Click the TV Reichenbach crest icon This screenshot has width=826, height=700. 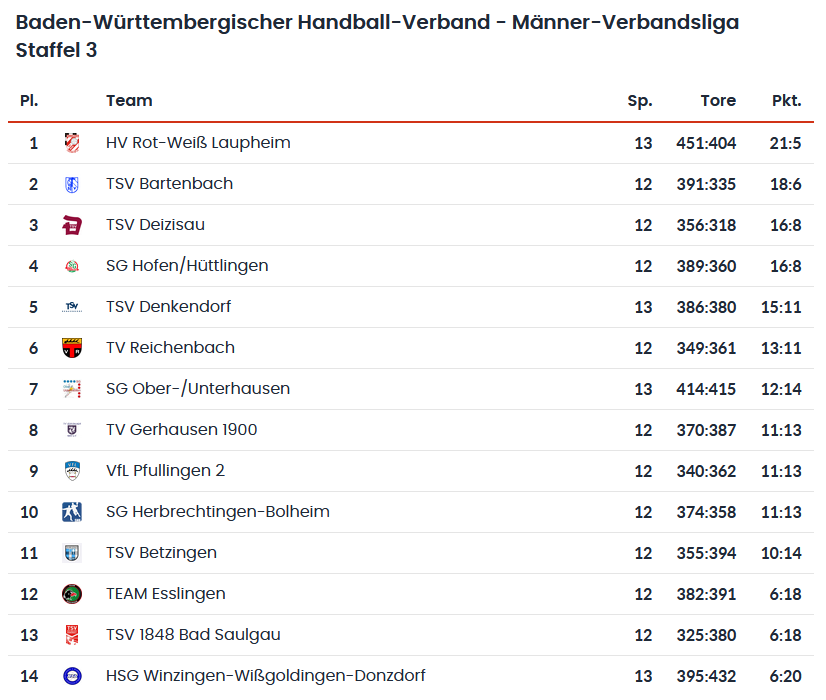click(71, 348)
